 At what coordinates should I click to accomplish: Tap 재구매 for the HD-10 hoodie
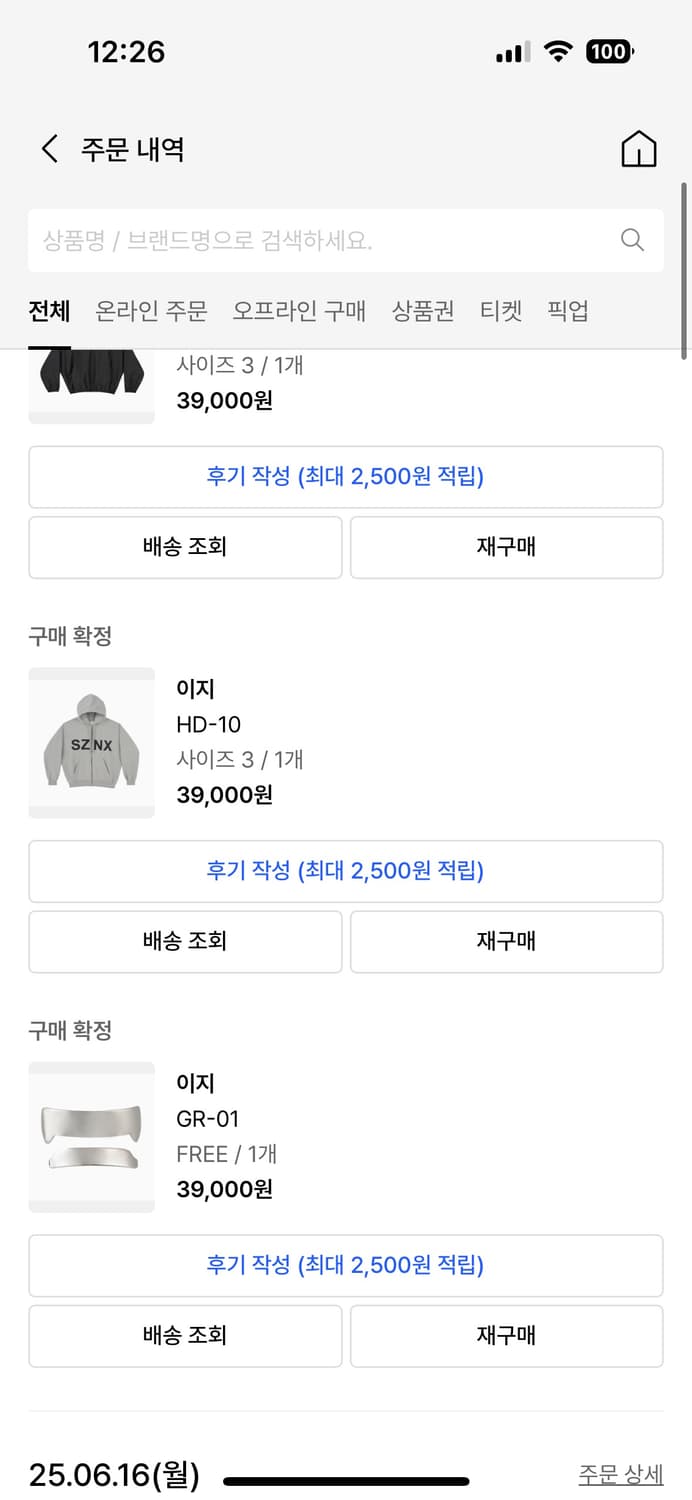tap(506, 941)
